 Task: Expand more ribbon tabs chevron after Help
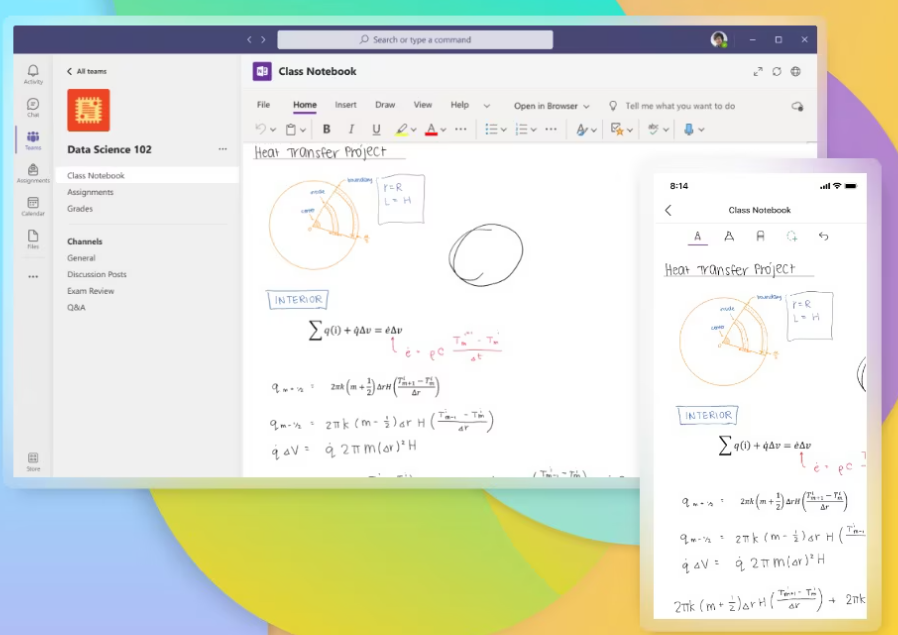click(487, 106)
